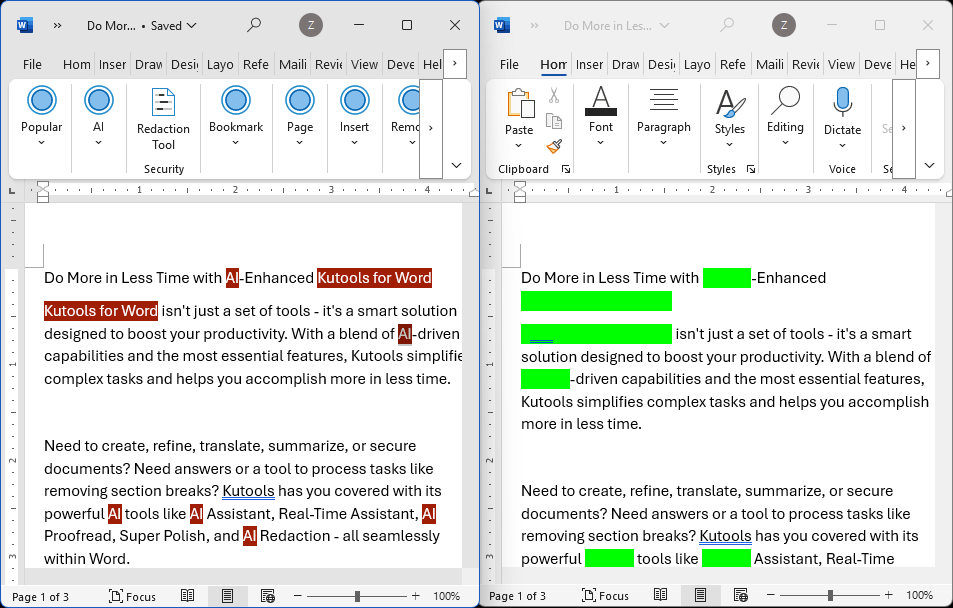Click the Cut scissors icon

[x=554, y=95]
